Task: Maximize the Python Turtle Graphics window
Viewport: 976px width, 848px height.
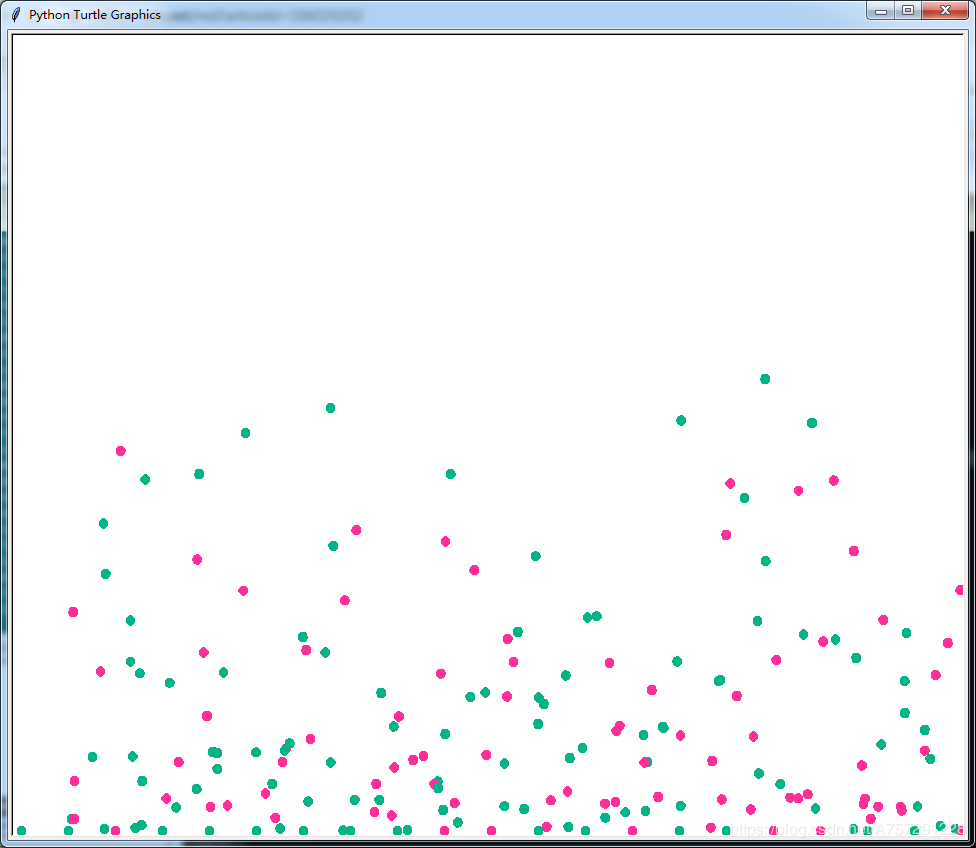Action: click(x=908, y=11)
